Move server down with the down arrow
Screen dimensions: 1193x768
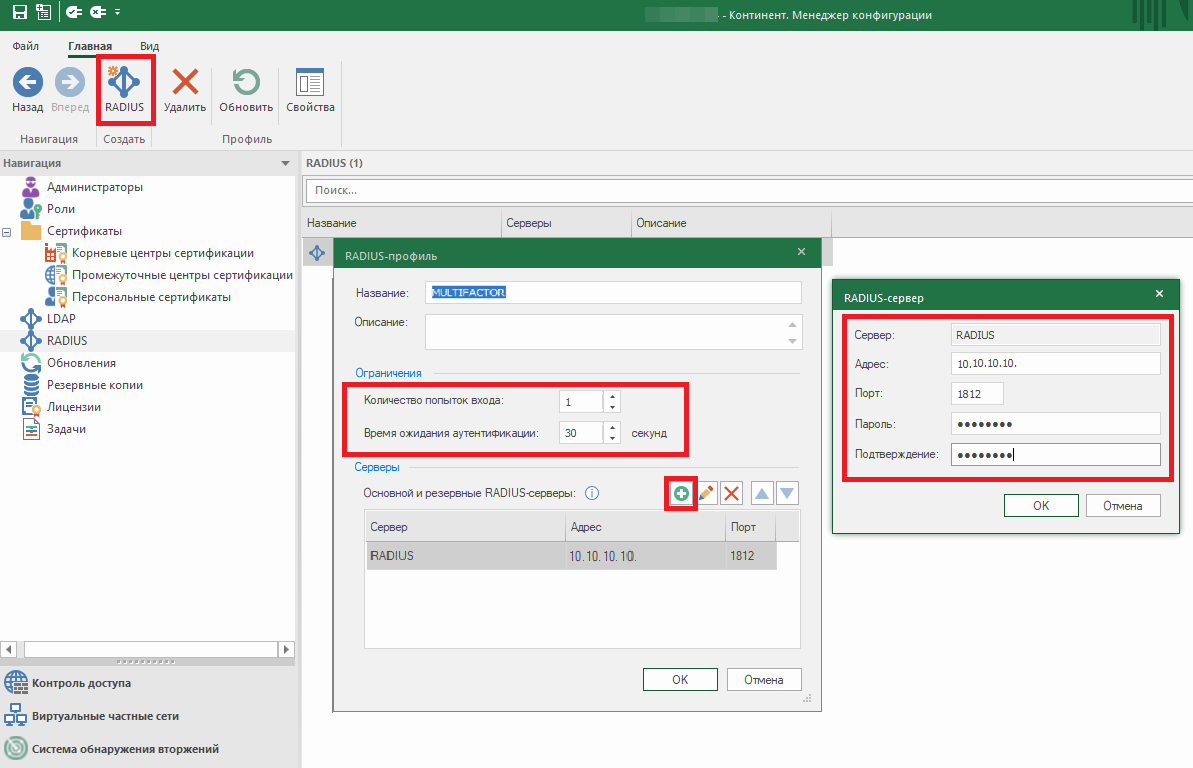tap(787, 493)
